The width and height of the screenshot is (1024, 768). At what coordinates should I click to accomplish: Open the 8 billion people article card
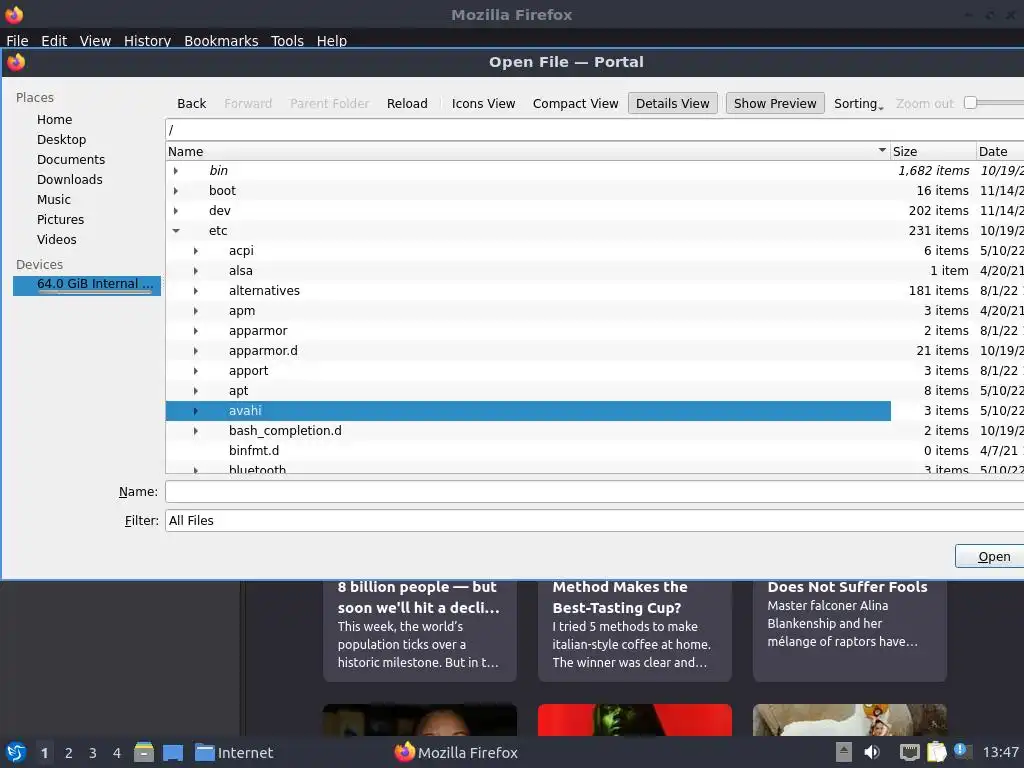coord(420,630)
